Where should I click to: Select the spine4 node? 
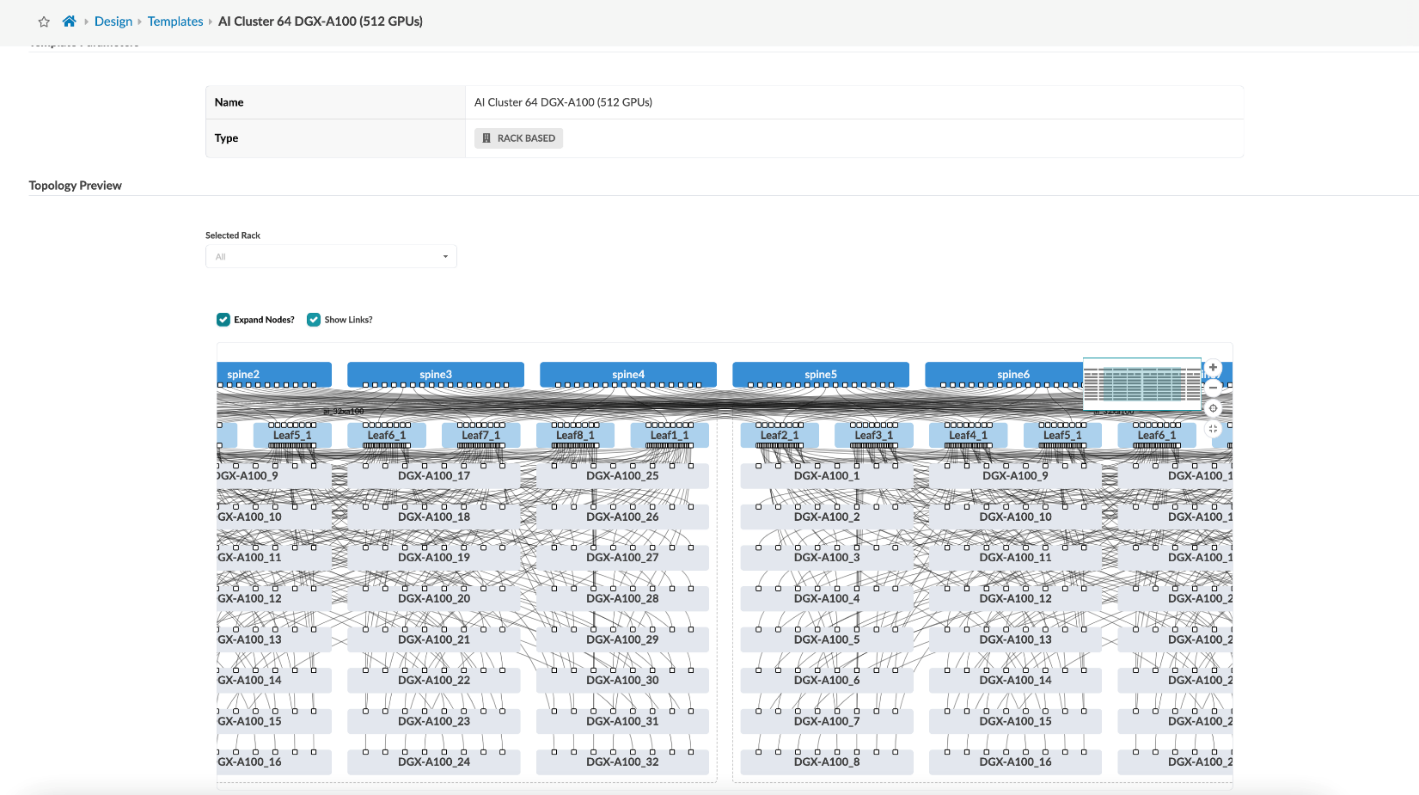(628, 375)
